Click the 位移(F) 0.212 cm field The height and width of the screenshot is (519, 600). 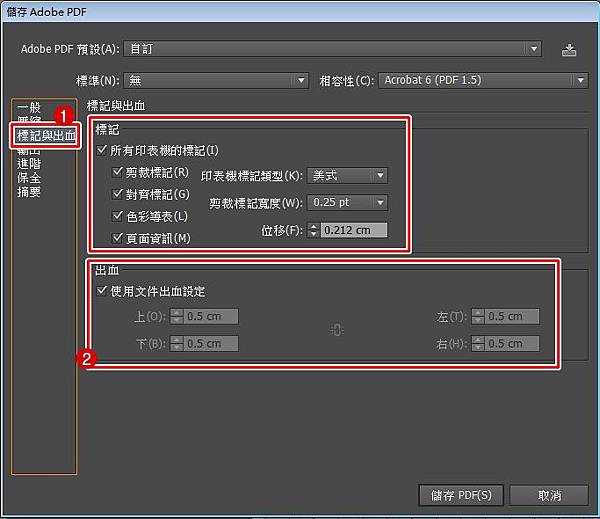coord(354,230)
